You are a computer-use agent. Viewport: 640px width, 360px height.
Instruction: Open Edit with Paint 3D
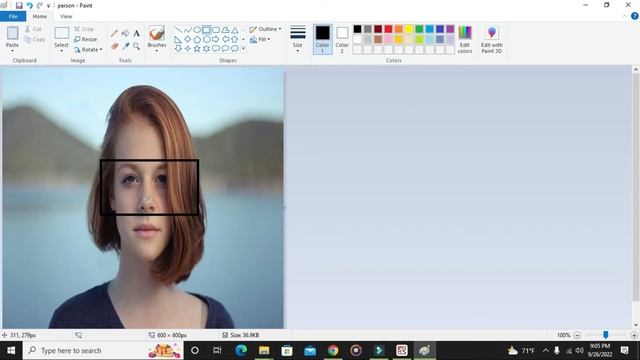[491, 40]
